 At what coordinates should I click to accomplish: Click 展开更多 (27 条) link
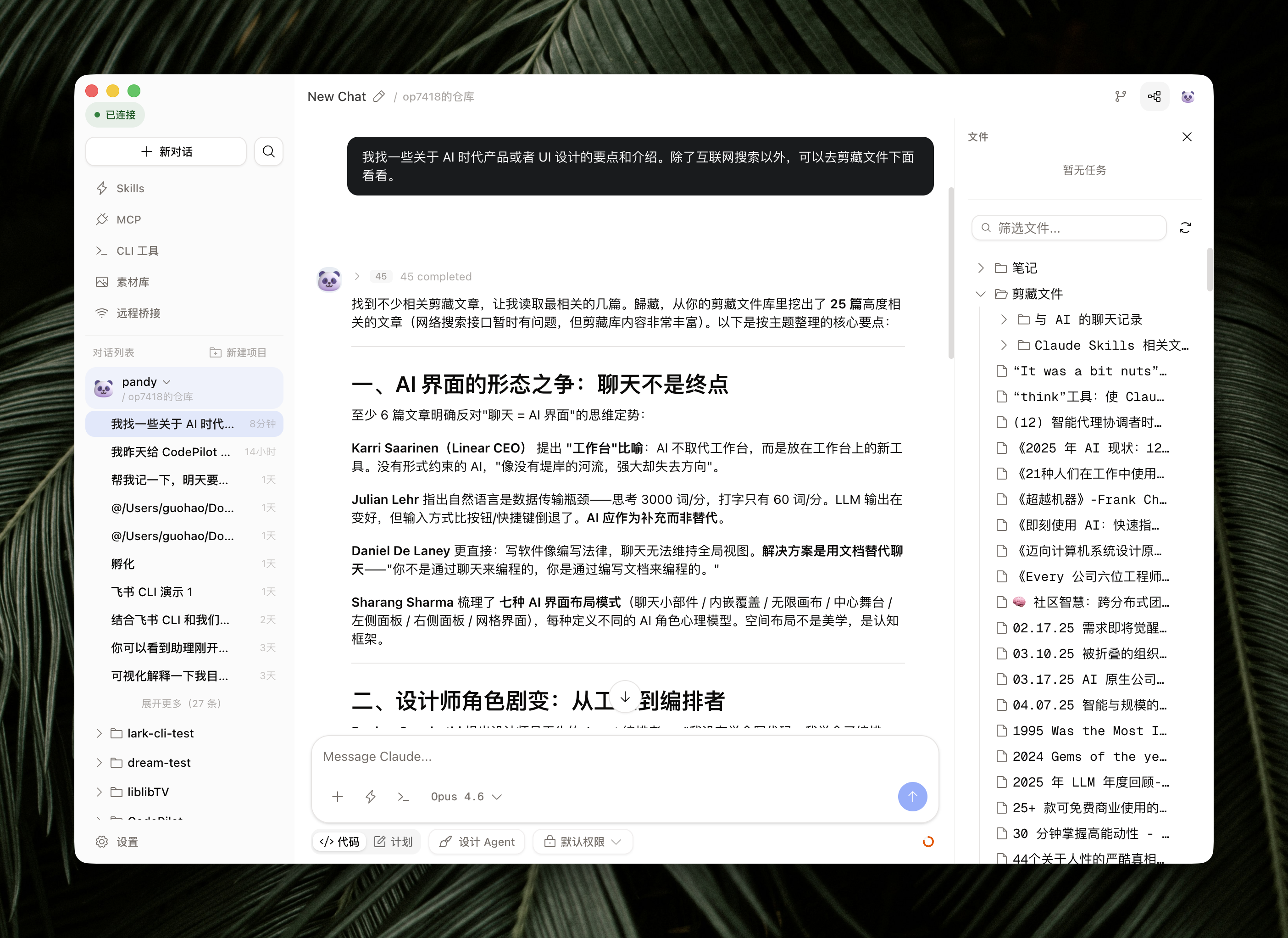[x=181, y=703]
